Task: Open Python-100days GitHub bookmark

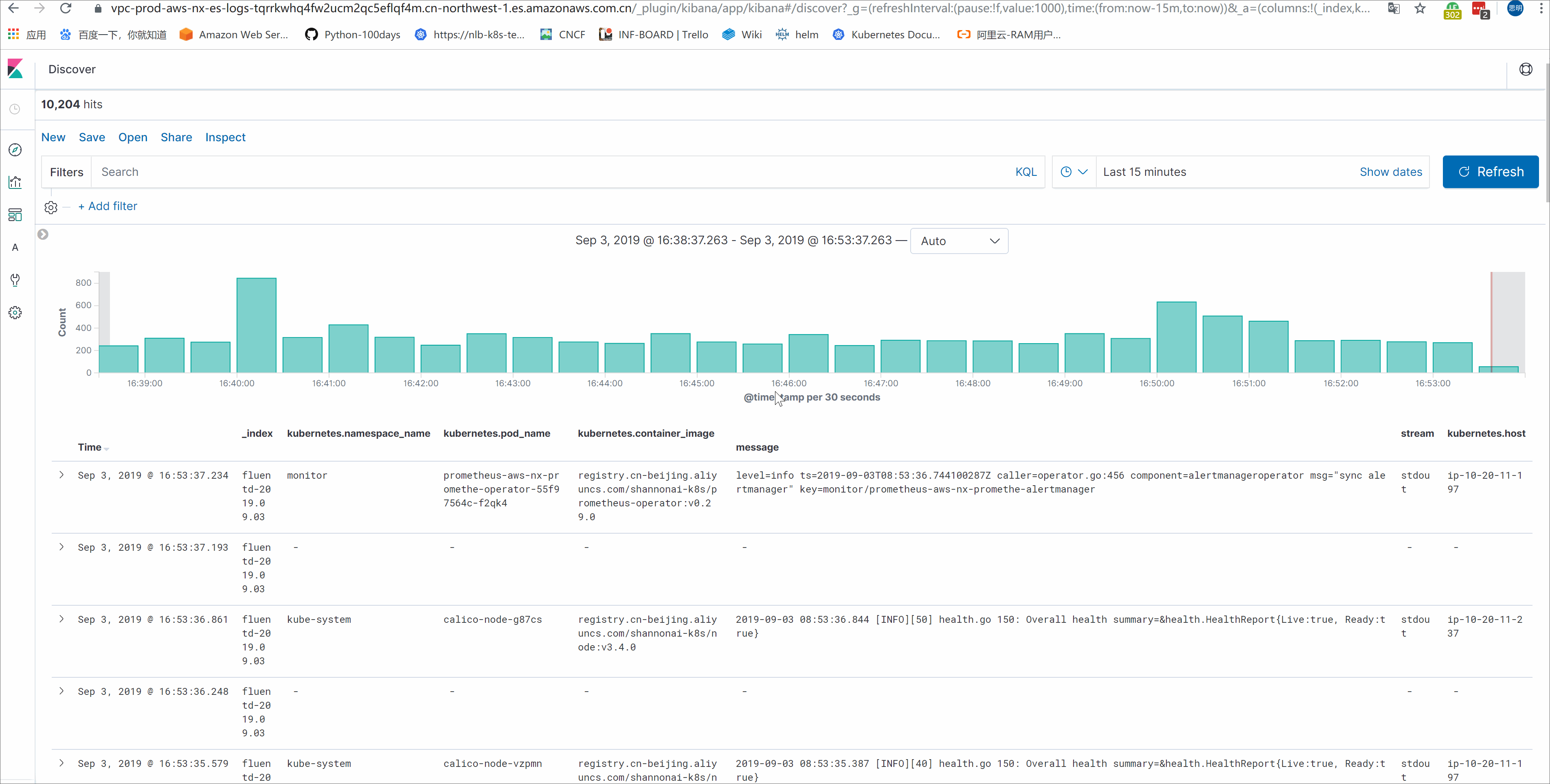Action: click(353, 34)
